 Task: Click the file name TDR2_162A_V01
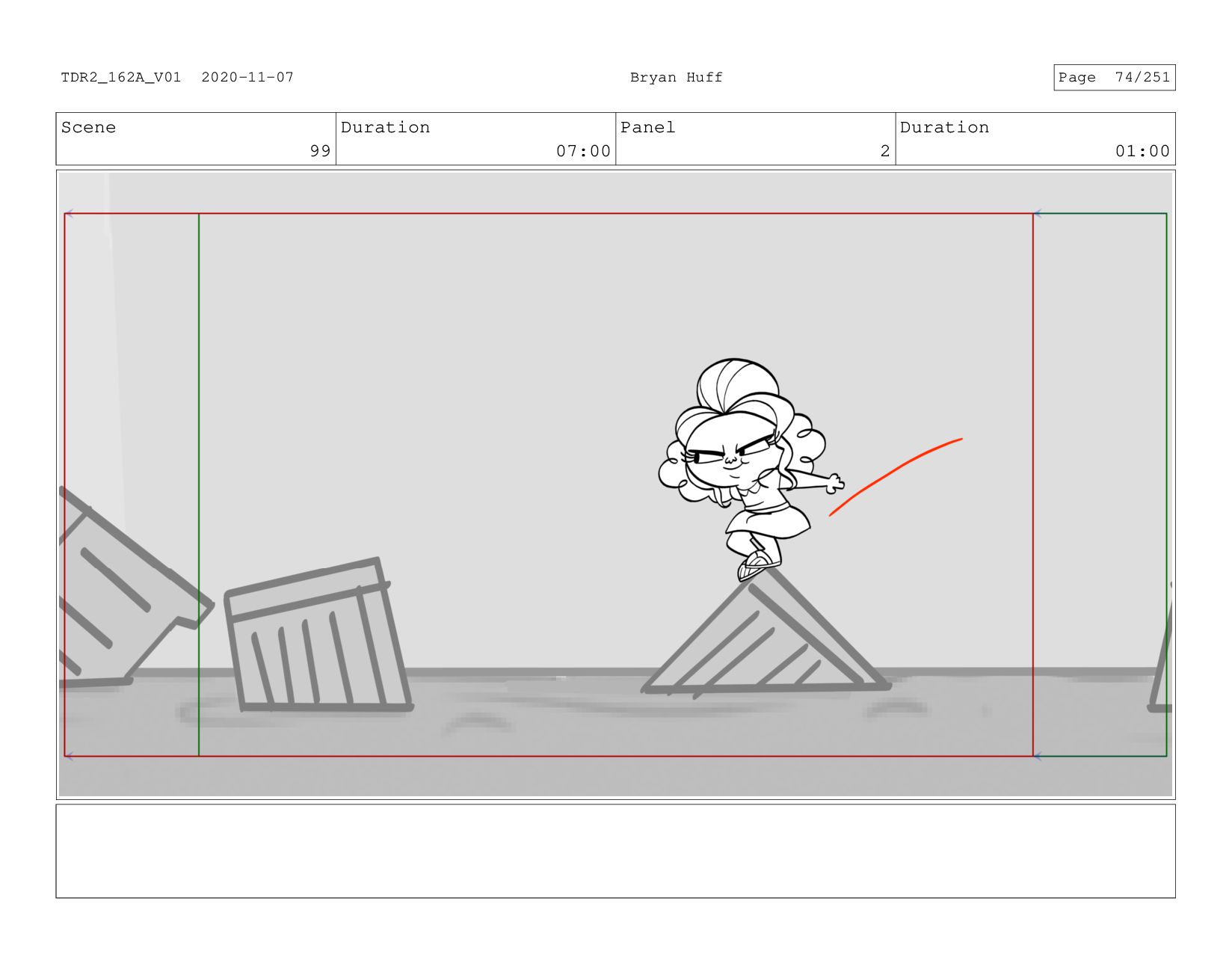click(120, 77)
